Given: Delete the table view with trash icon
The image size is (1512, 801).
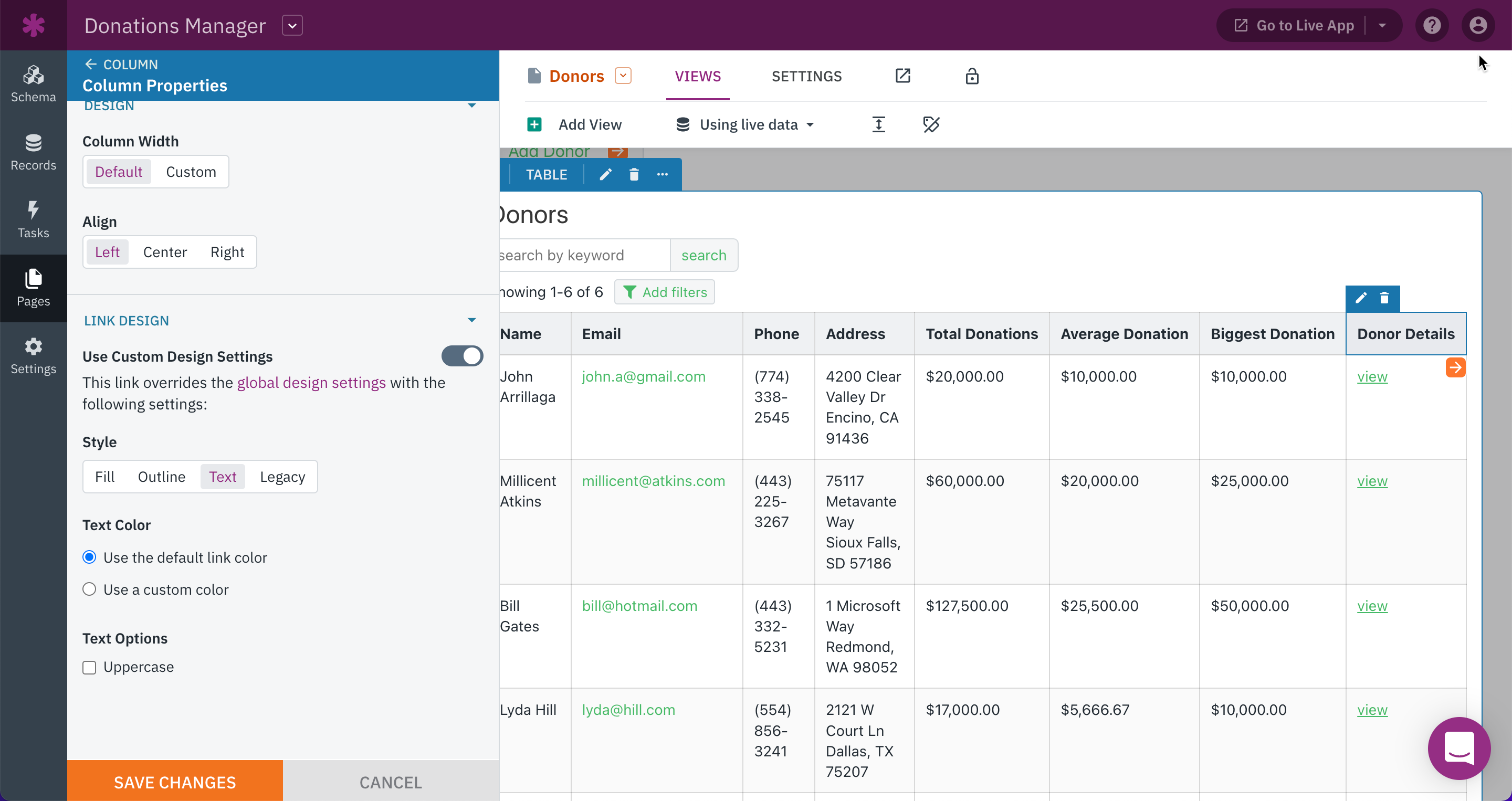Looking at the screenshot, I should click(634, 174).
